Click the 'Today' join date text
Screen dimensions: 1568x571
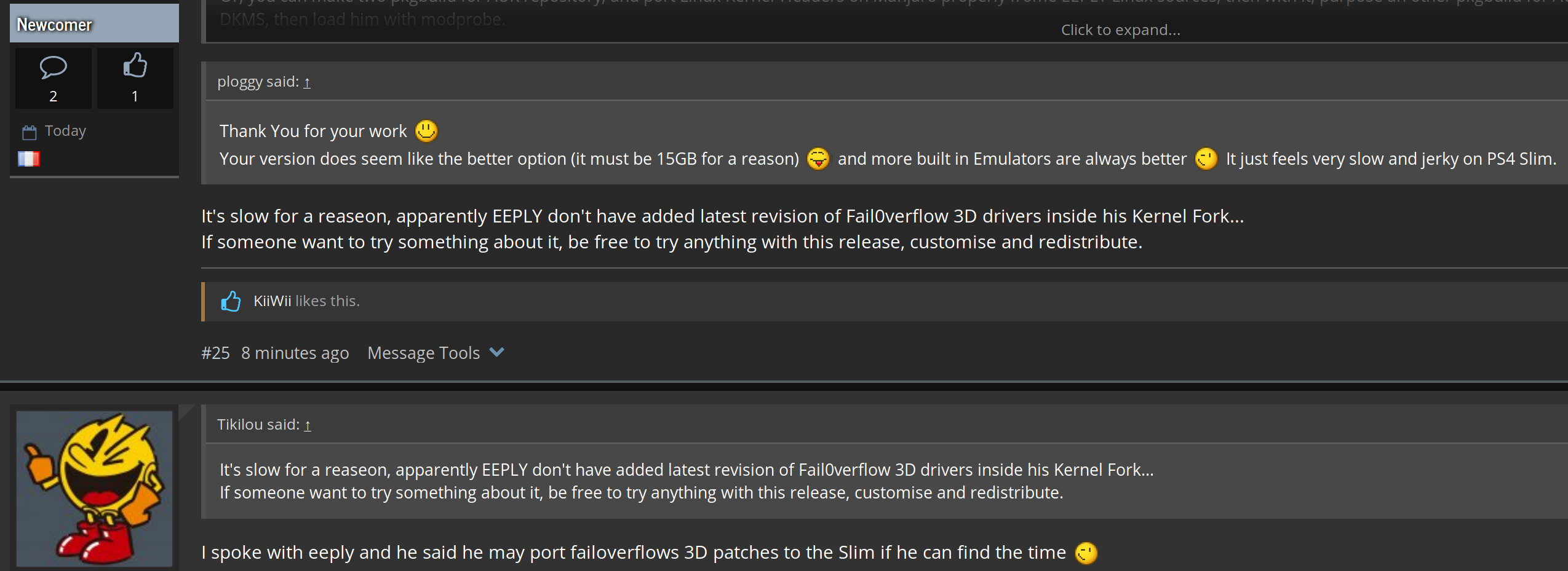[65, 131]
